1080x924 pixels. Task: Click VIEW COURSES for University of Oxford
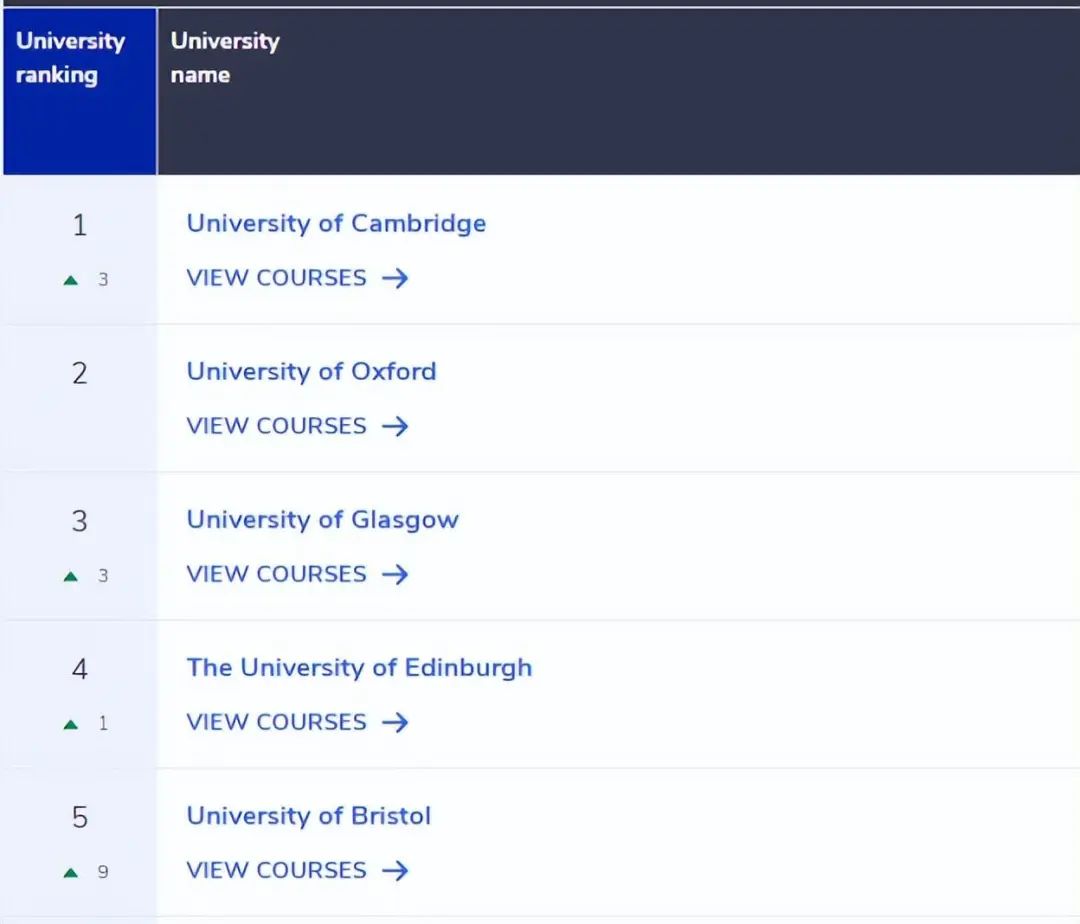277,426
